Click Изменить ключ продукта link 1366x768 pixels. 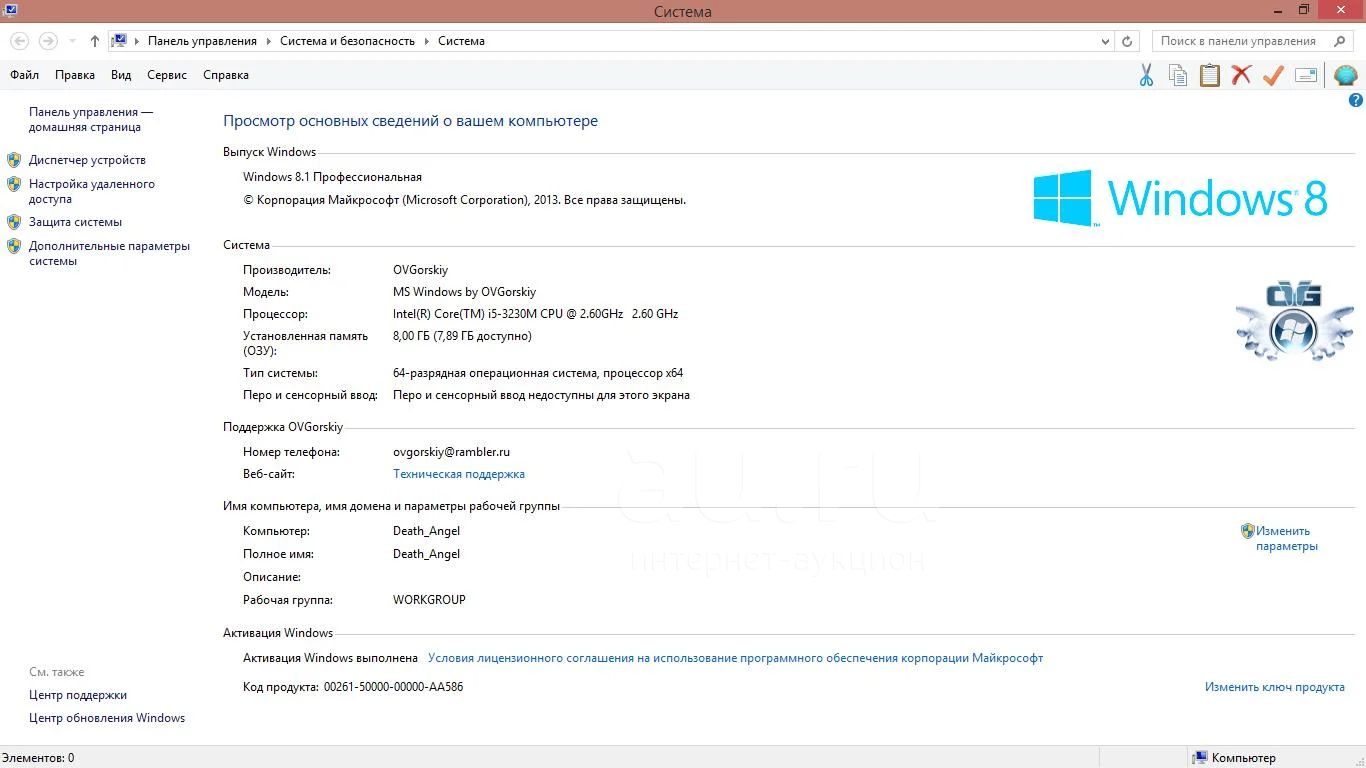tap(1274, 687)
